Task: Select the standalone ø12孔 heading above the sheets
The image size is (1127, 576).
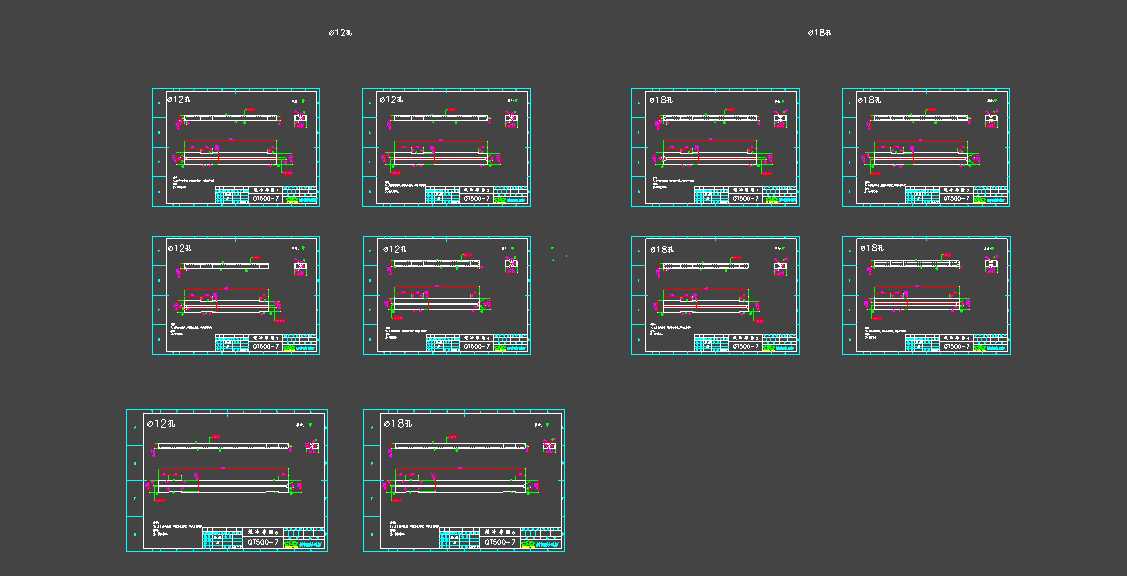Action: point(340,32)
